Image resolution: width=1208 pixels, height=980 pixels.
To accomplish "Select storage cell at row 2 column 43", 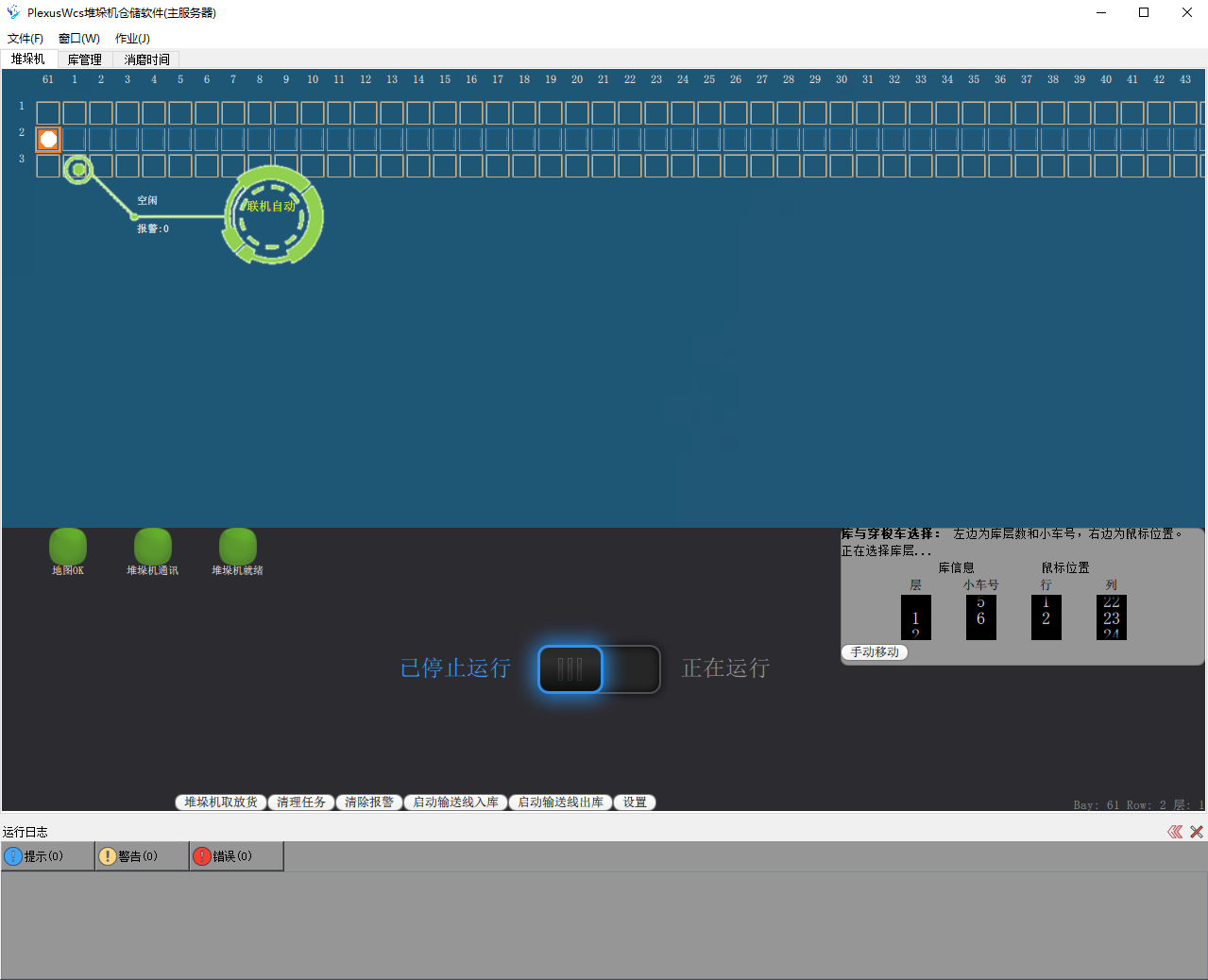I will (x=1185, y=140).
